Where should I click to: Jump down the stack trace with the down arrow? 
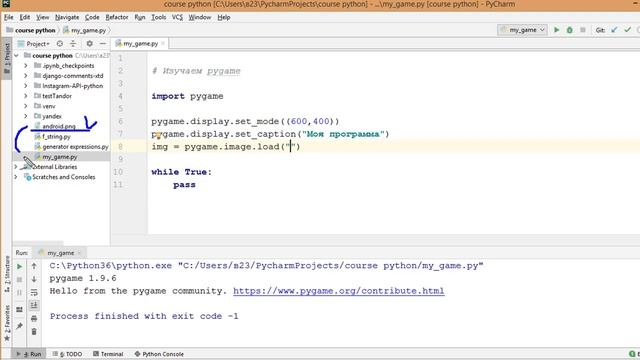(34, 279)
